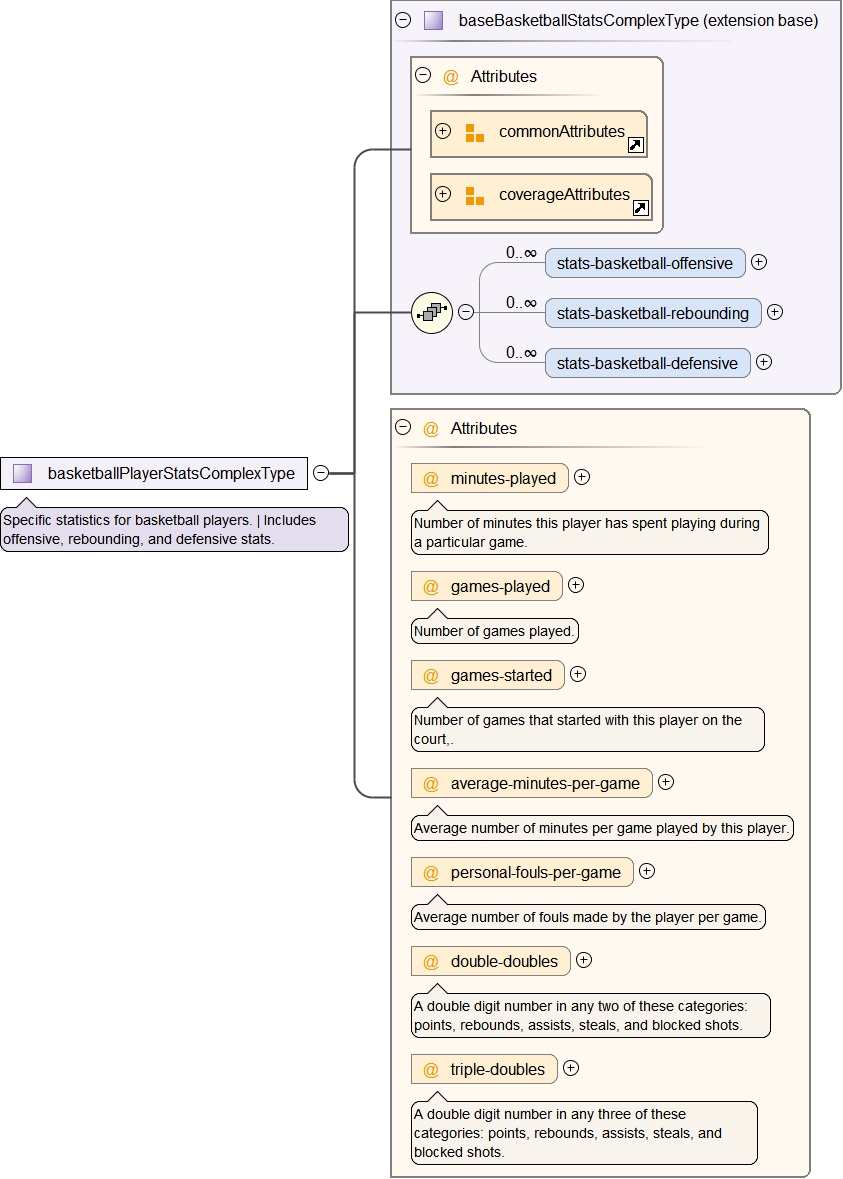Click the coverageAttributes orange group icon
The width and height of the screenshot is (843, 1179).
(x=474, y=195)
